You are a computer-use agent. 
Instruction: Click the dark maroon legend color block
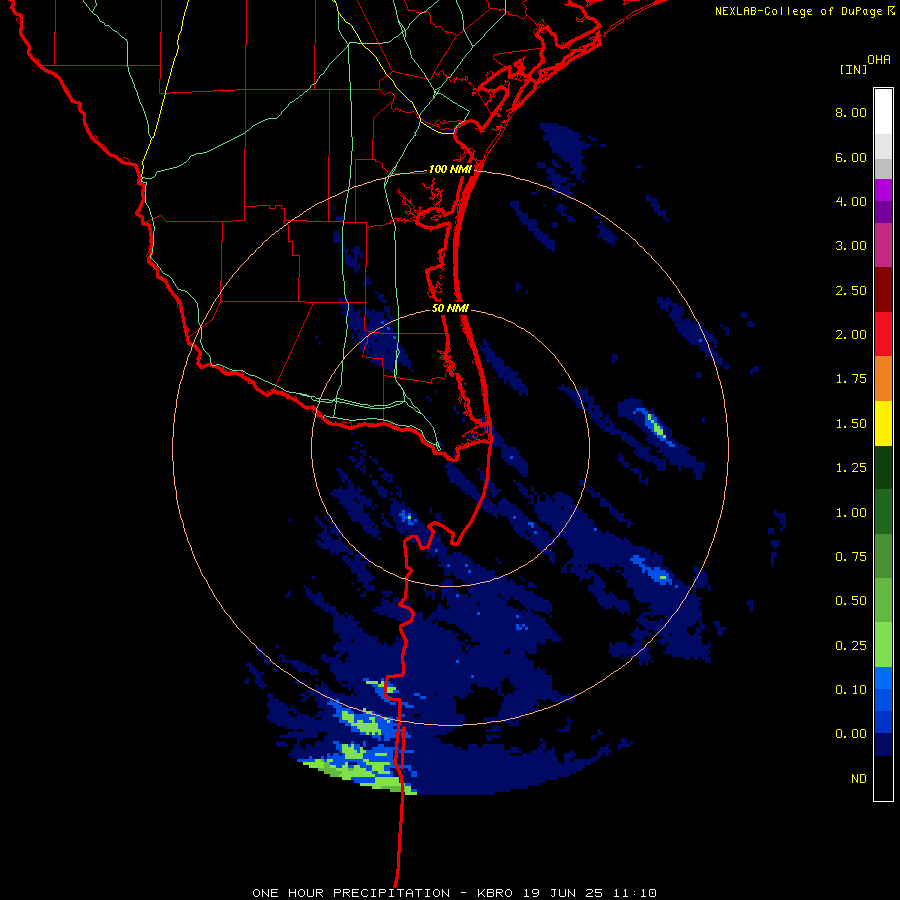(883, 290)
